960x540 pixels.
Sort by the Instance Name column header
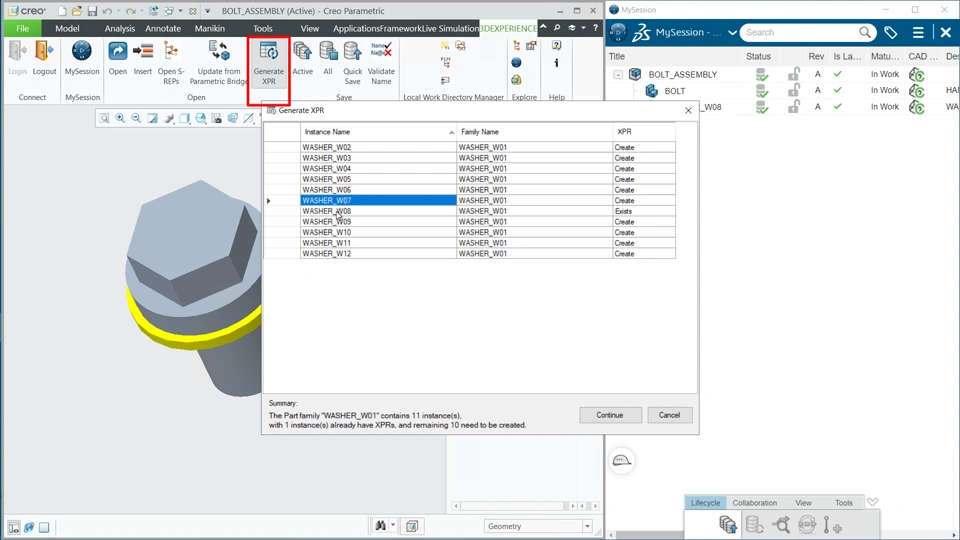pyautogui.click(x=378, y=132)
